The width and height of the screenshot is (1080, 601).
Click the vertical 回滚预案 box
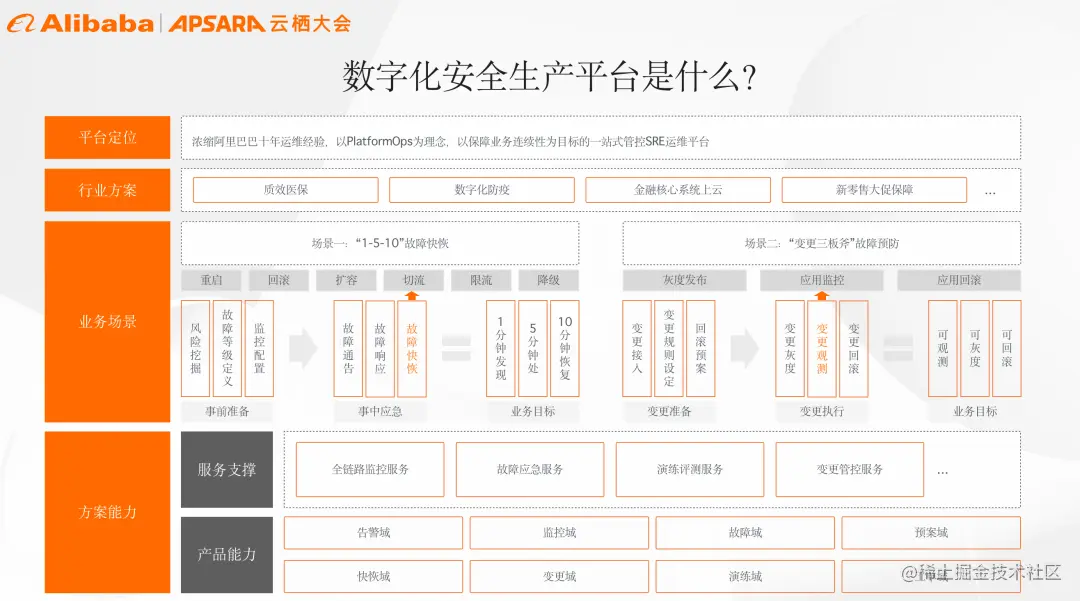[700, 348]
